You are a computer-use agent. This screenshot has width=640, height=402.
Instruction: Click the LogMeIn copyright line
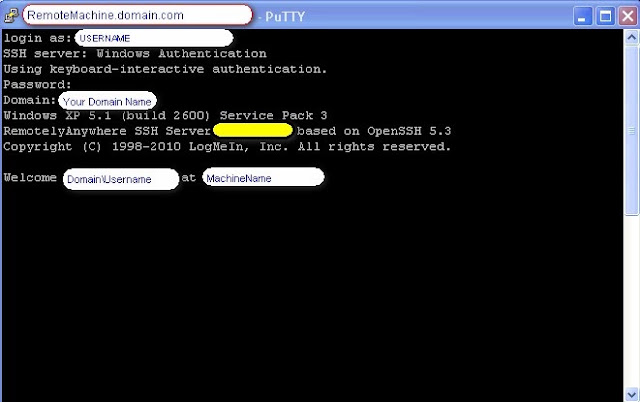point(227,147)
